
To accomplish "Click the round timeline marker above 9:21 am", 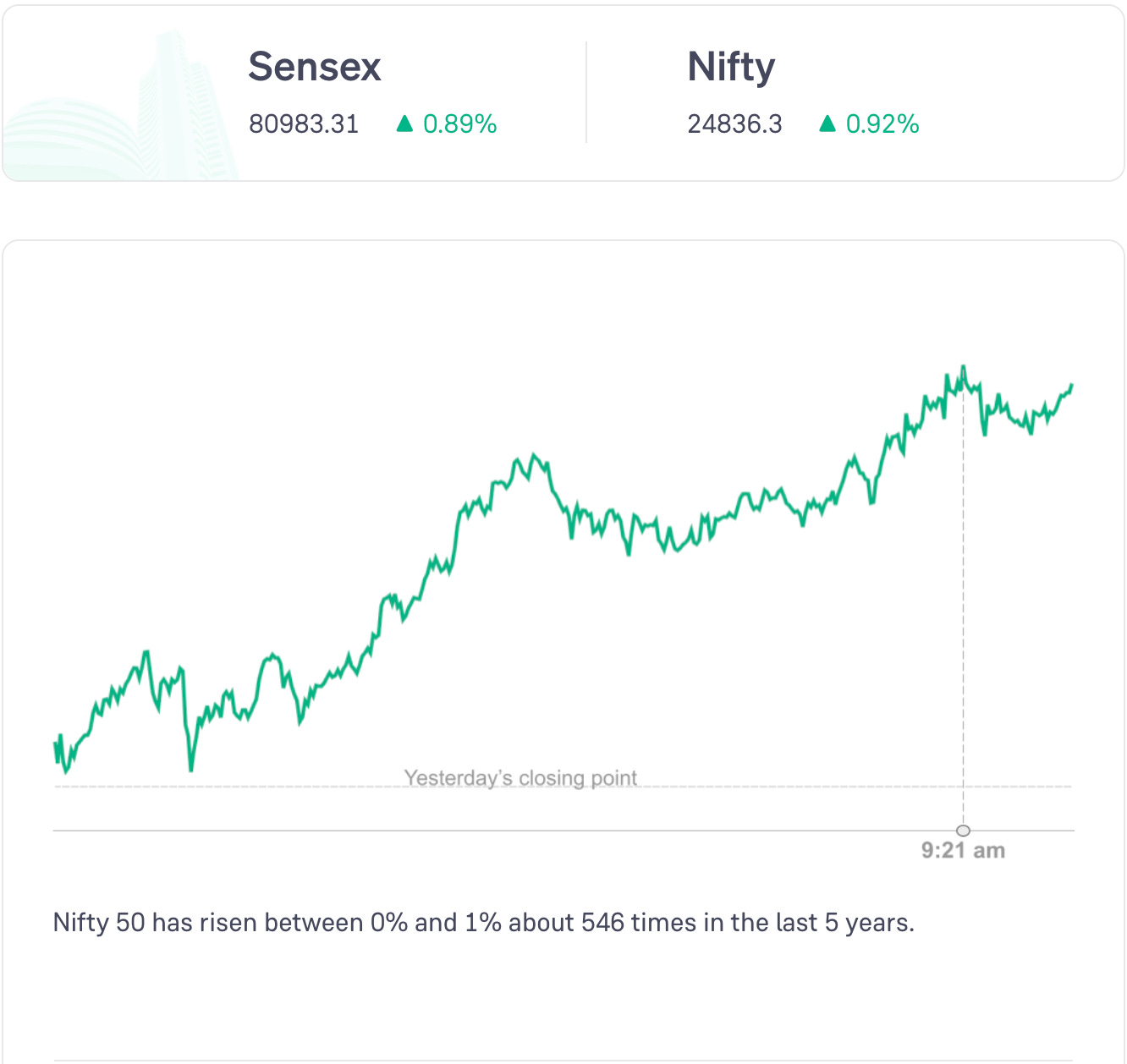I will pos(963,831).
